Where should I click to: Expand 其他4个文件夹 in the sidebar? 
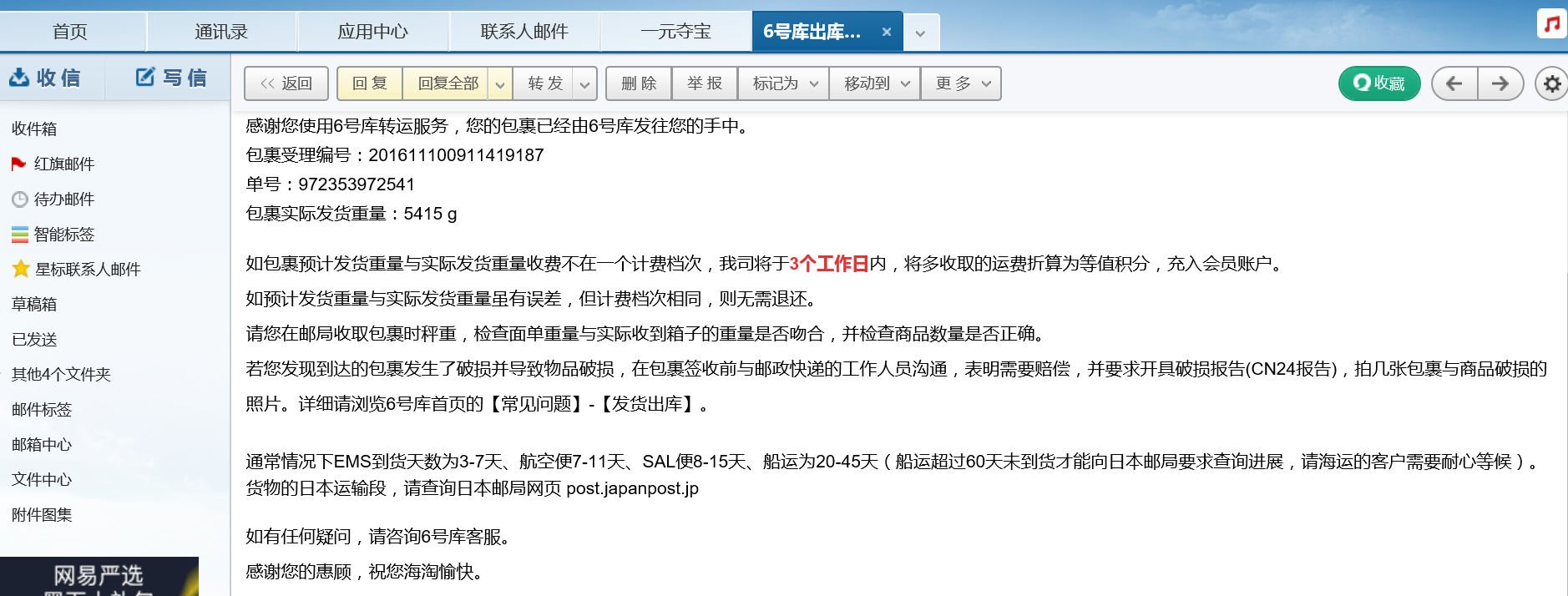point(61,374)
